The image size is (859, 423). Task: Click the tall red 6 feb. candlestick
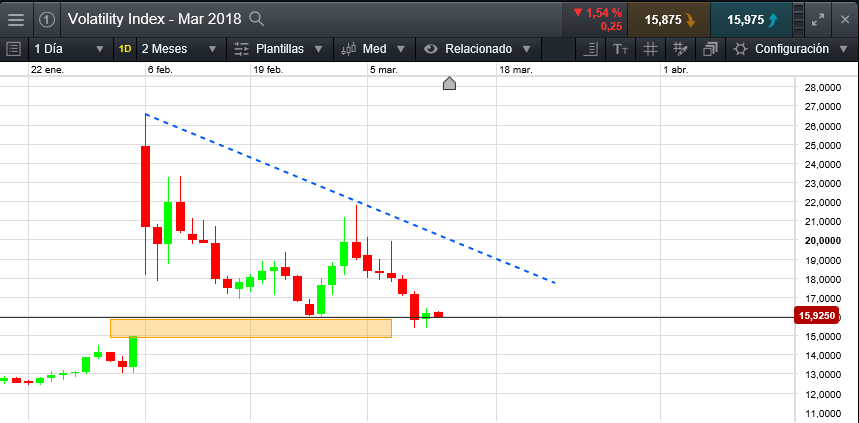point(145,186)
